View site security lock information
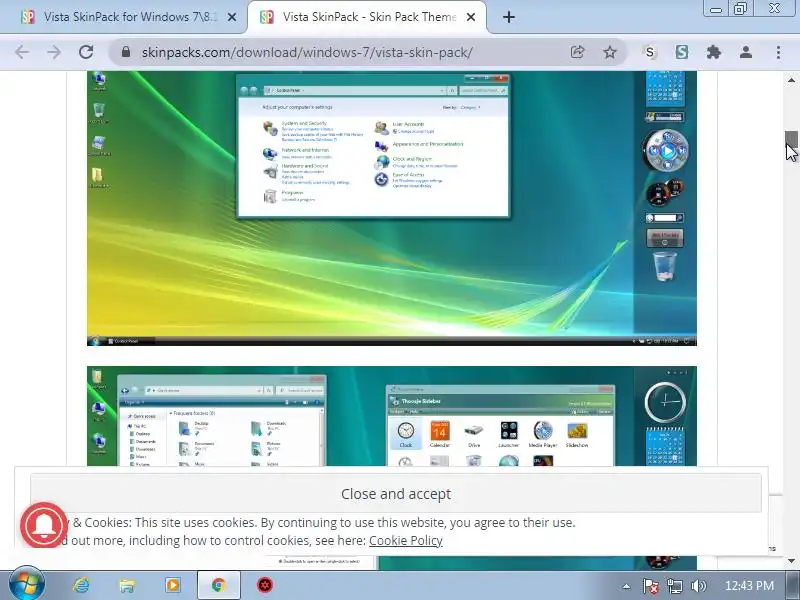 coord(126,52)
